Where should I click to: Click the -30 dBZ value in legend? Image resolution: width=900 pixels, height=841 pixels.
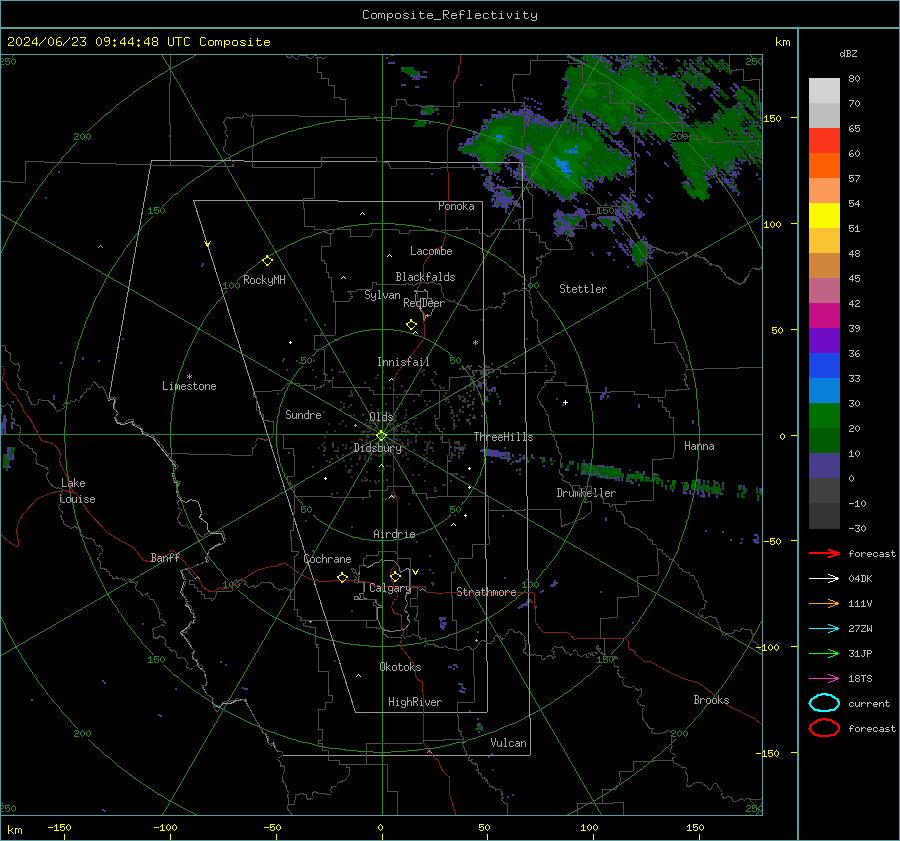coord(857,528)
